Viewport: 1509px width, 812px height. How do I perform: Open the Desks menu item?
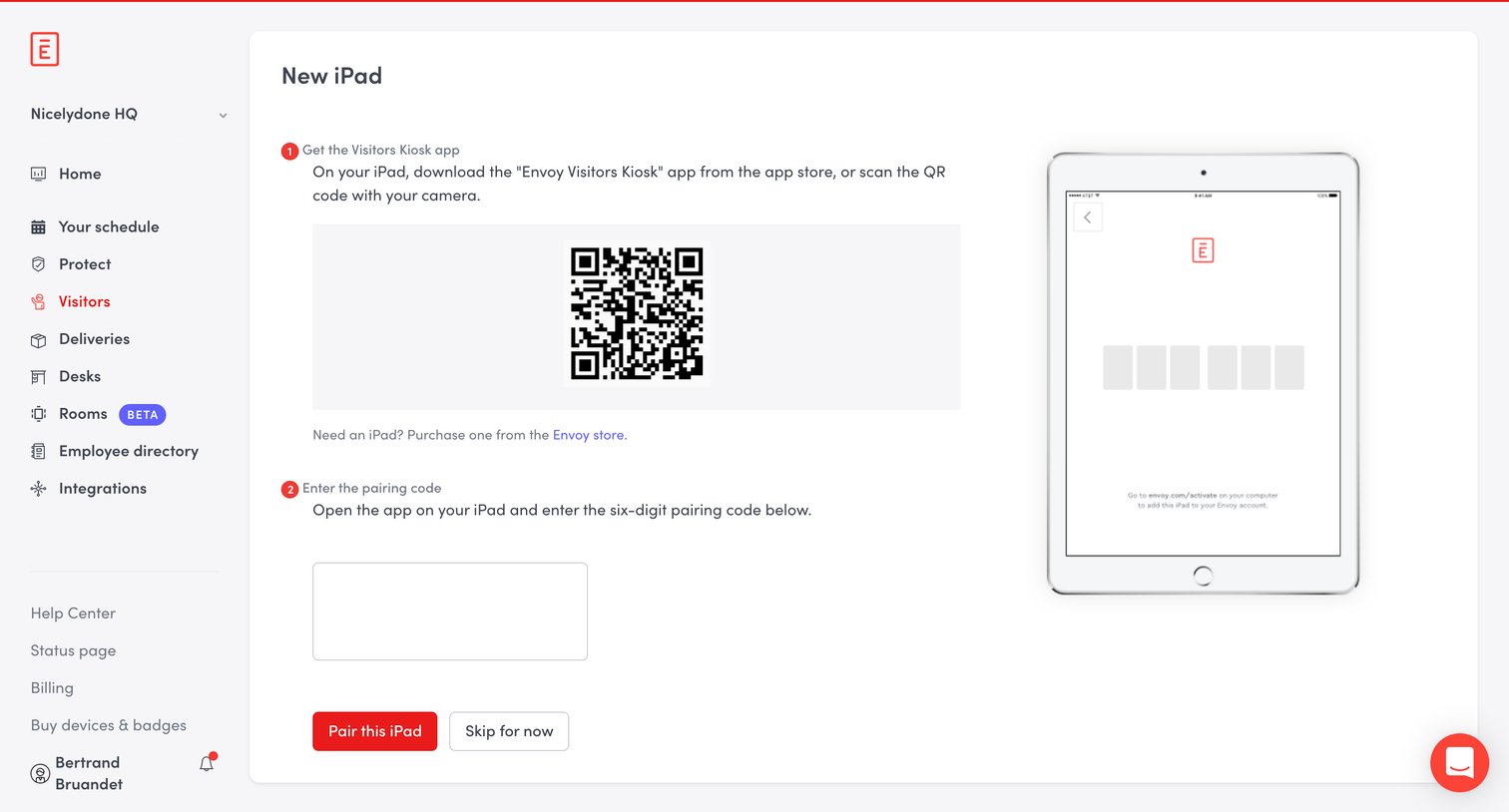point(80,376)
